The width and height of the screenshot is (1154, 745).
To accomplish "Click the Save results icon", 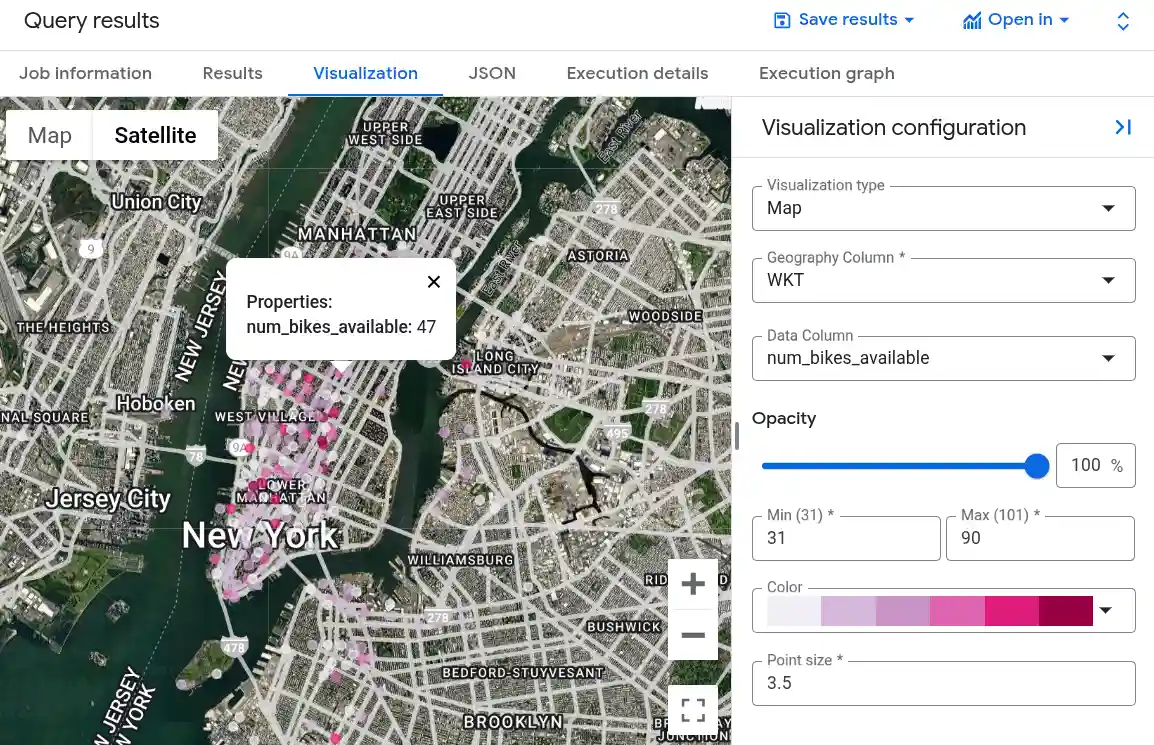I will 782,19.
